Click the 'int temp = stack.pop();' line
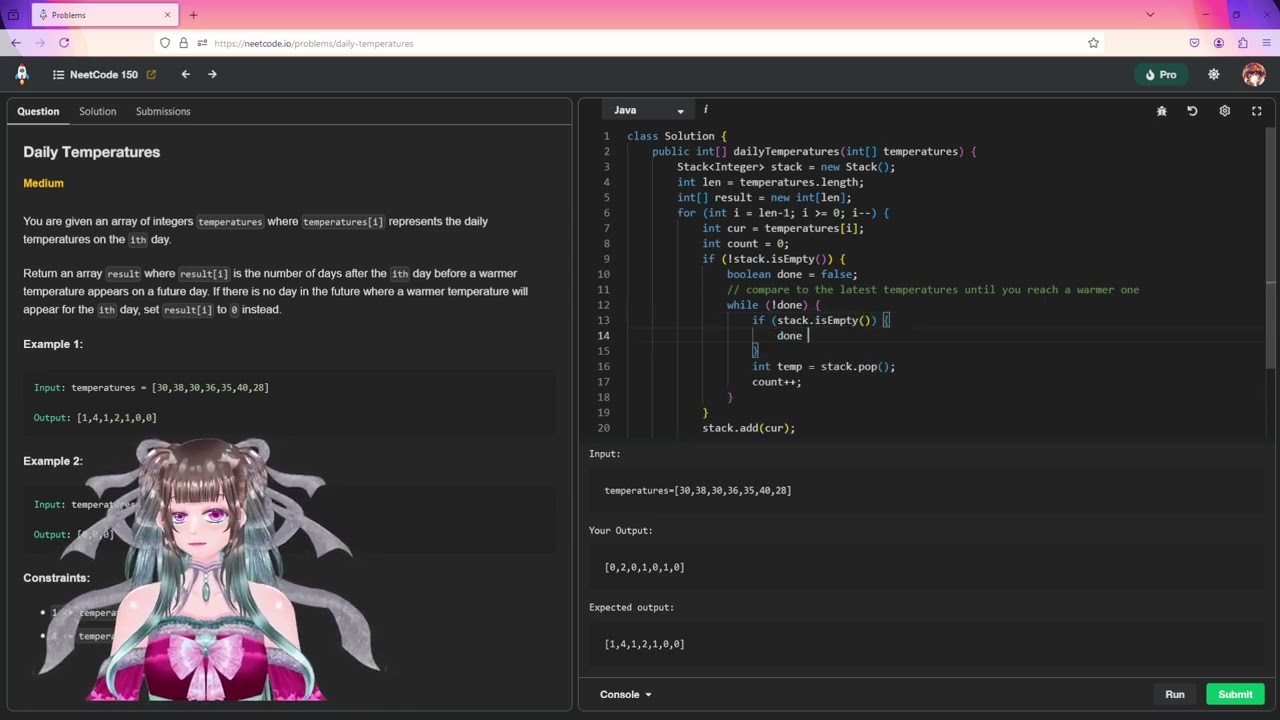 coord(824,367)
